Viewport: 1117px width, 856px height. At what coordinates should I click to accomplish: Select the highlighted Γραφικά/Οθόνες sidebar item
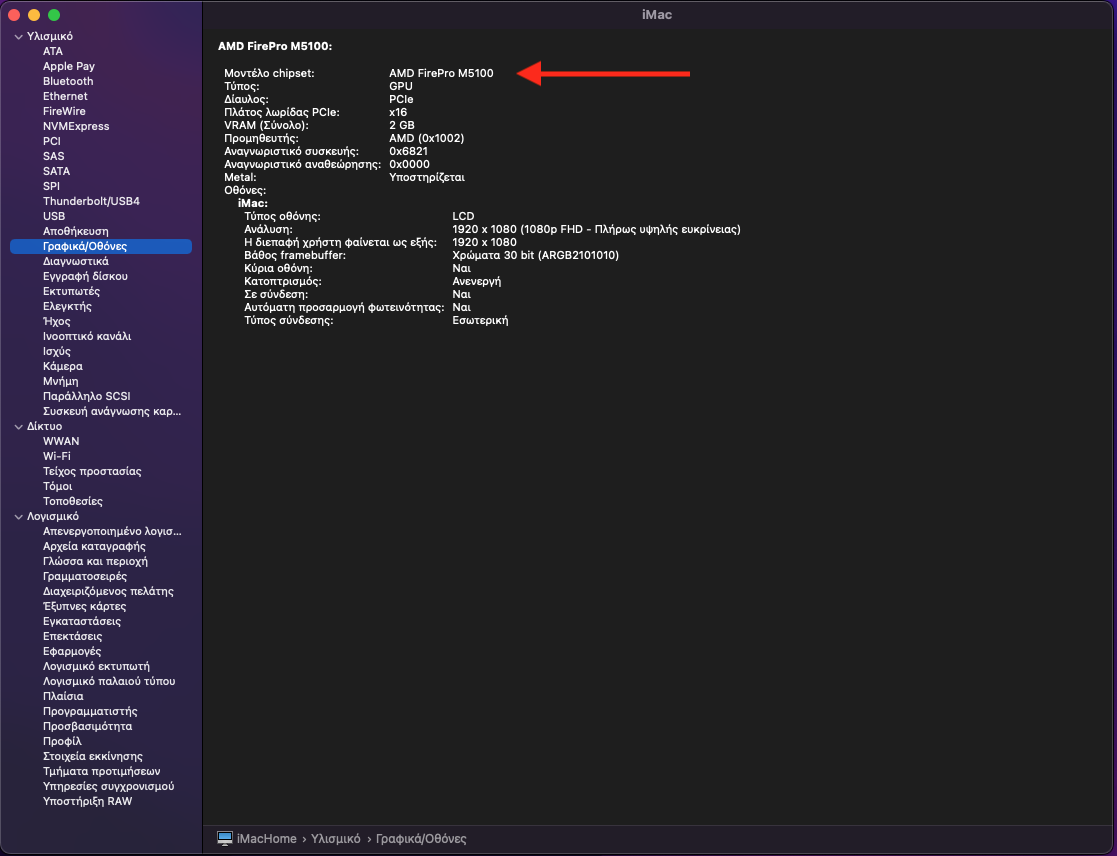[85, 246]
